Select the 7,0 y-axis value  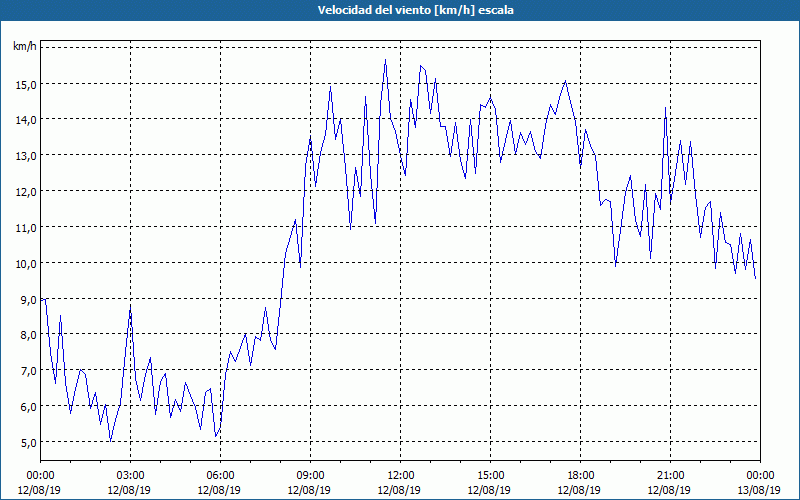pos(28,371)
